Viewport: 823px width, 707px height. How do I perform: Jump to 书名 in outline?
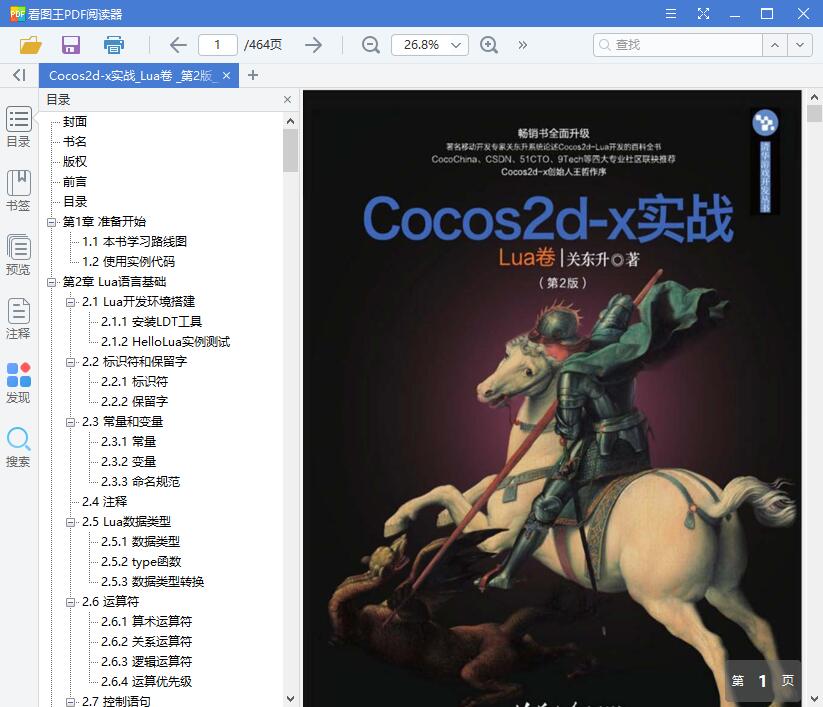pyautogui.click(x=75, y=142)
